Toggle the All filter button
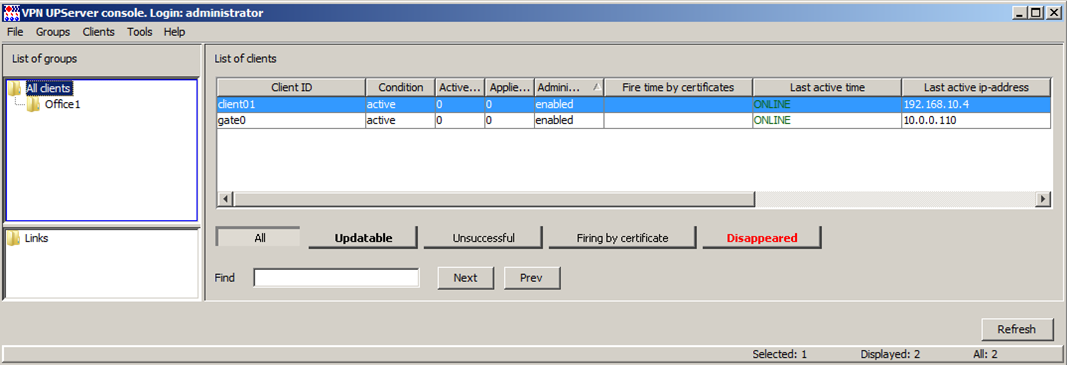This screenshot has width=1067, height=365. pos(259,238)
